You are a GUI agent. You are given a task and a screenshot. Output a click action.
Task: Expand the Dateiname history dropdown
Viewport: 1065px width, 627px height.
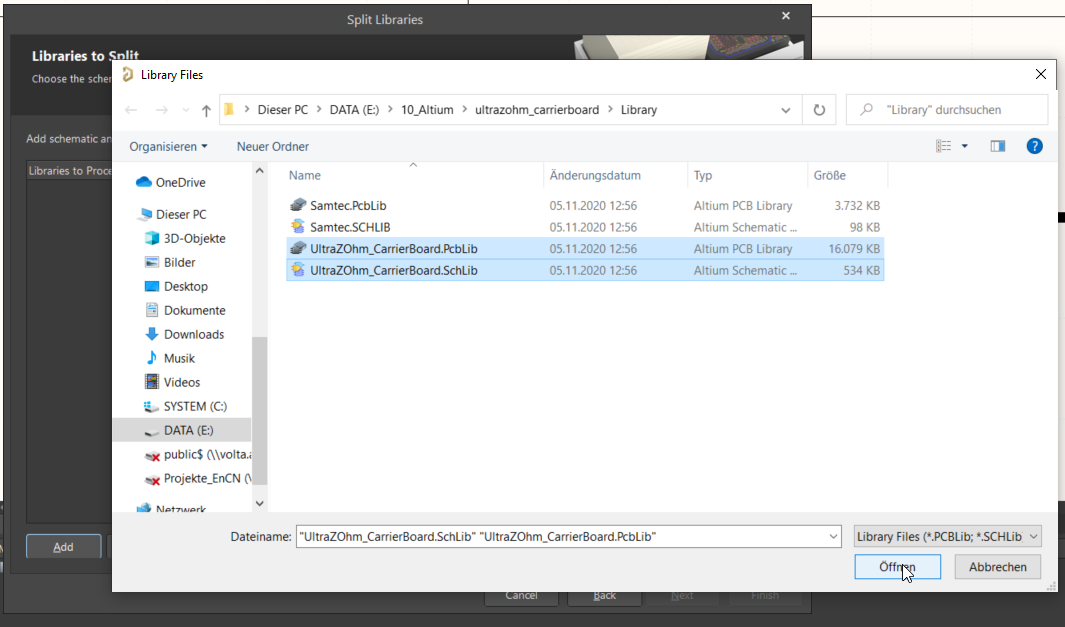pos(834,537)
